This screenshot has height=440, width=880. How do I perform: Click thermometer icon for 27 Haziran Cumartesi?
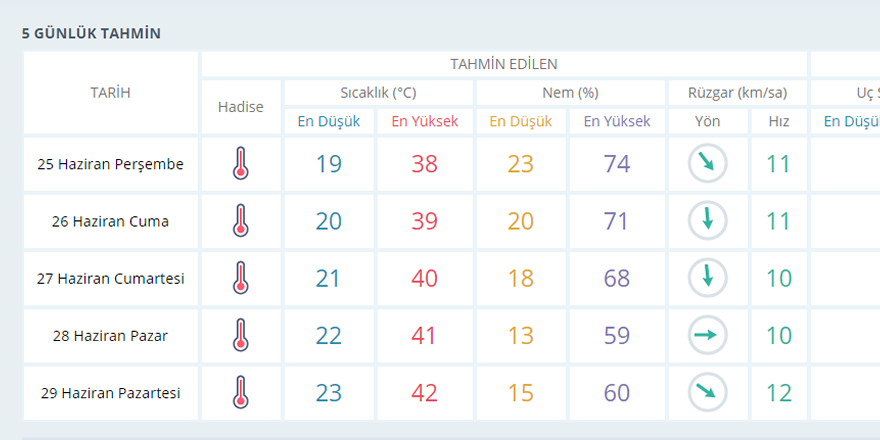click(x=241, y=278)
